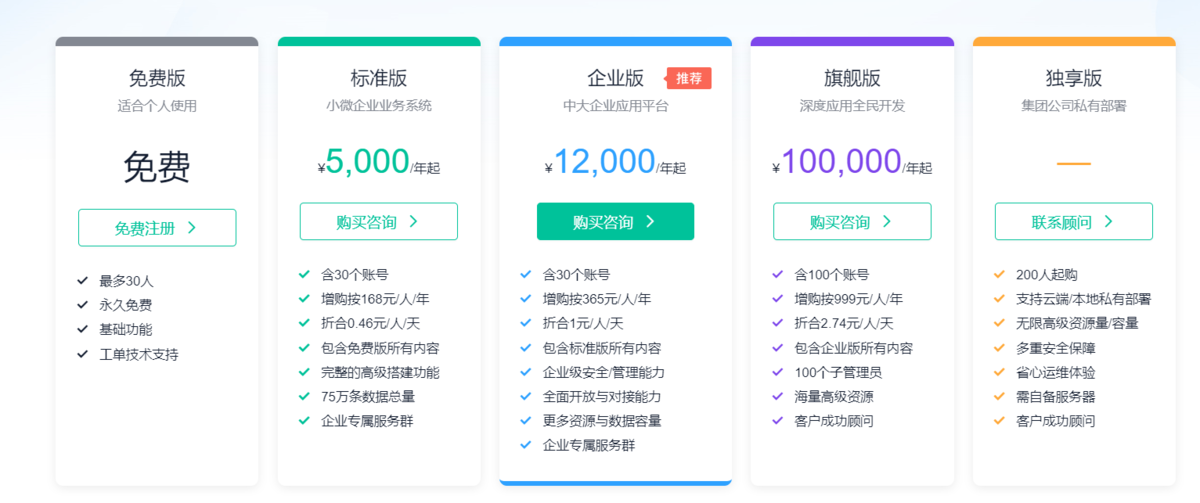Click the orange checkmark beside 200人起购
Screen dimensions: 1200x503
(999, 274)
